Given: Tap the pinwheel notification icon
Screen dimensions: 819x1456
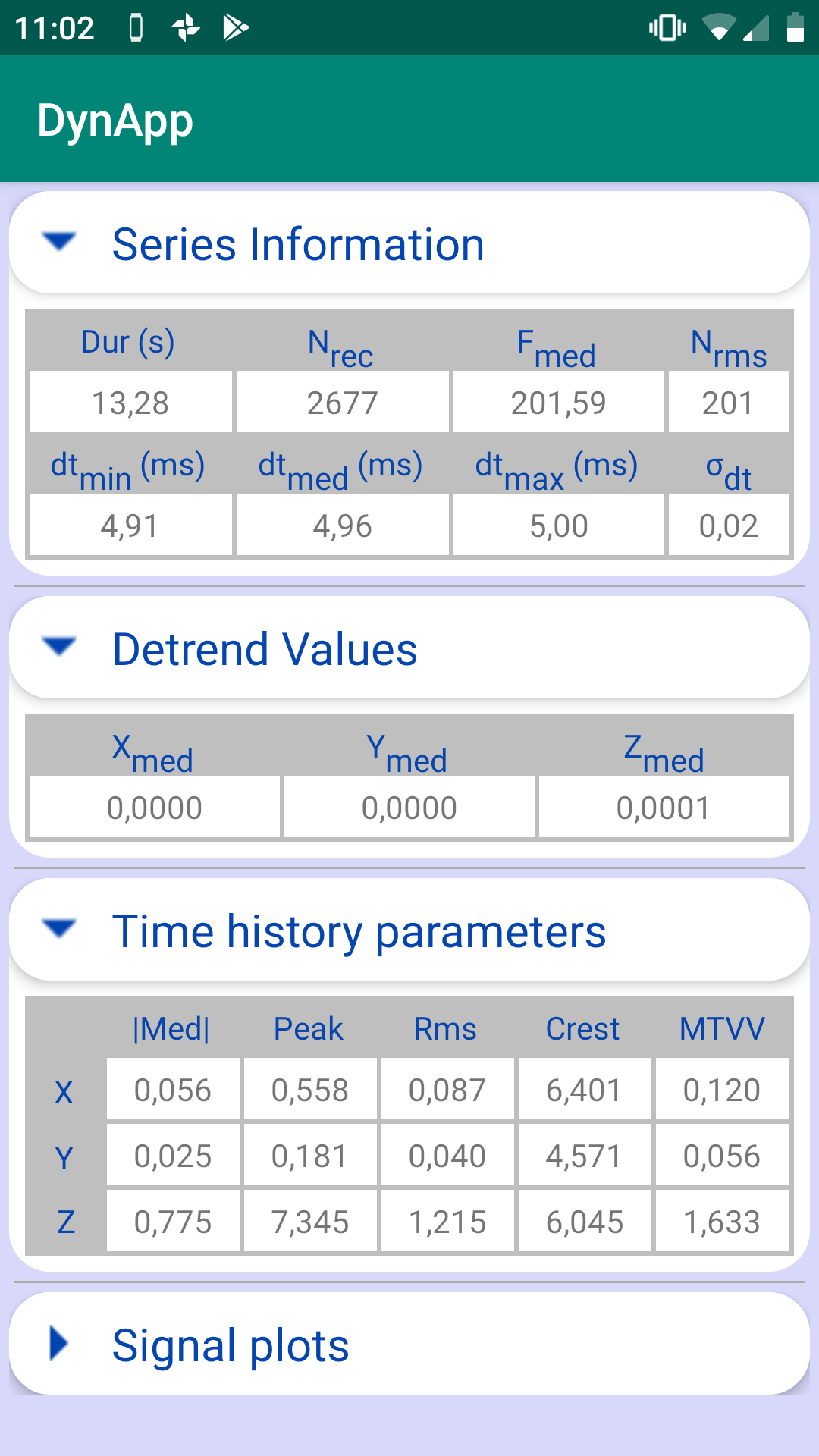Looking at the screenshot, I should (x=186, y=28).
